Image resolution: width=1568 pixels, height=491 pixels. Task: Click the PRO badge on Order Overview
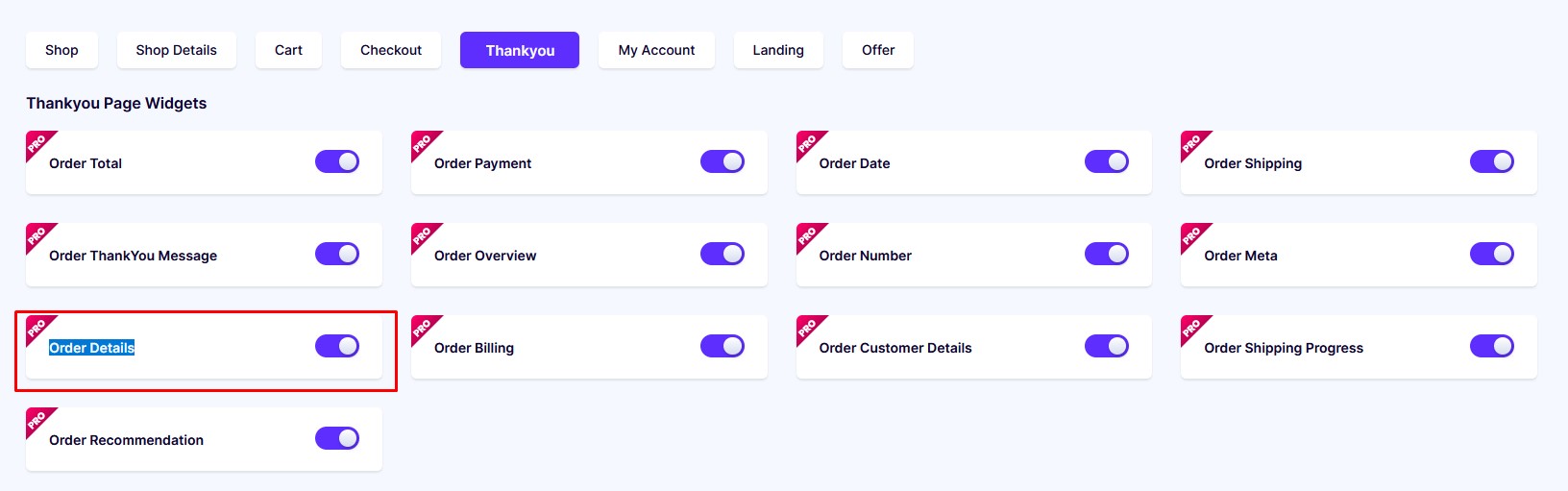(424, 235)
